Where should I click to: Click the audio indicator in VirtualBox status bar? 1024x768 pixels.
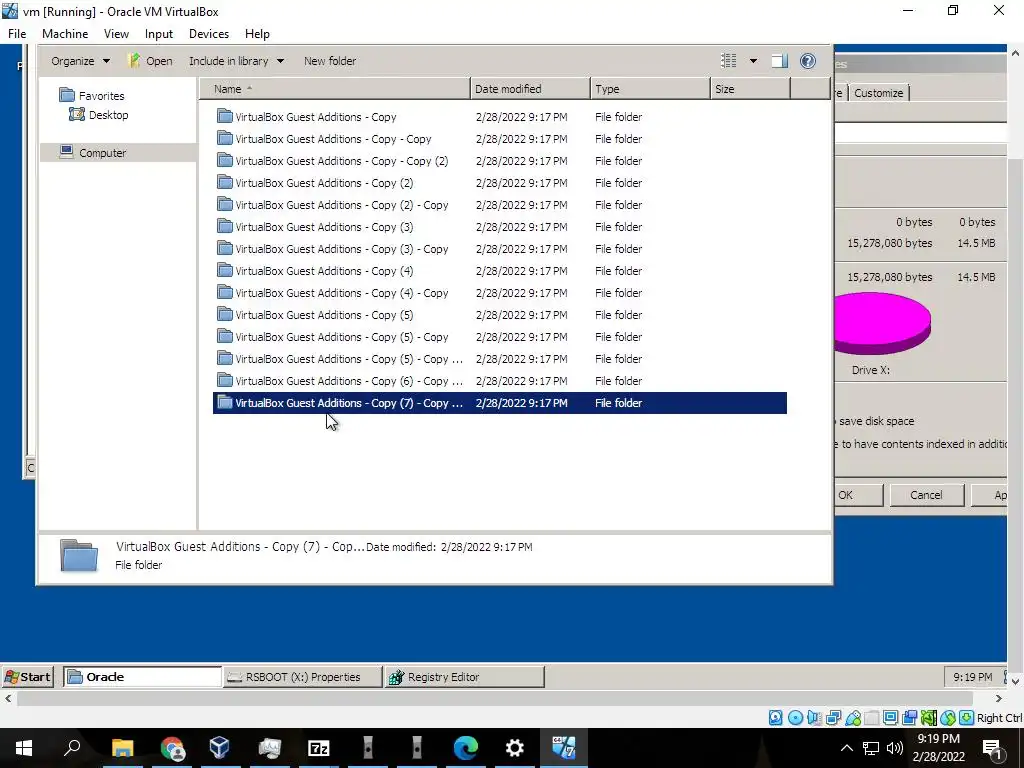[x=814, y=718]
